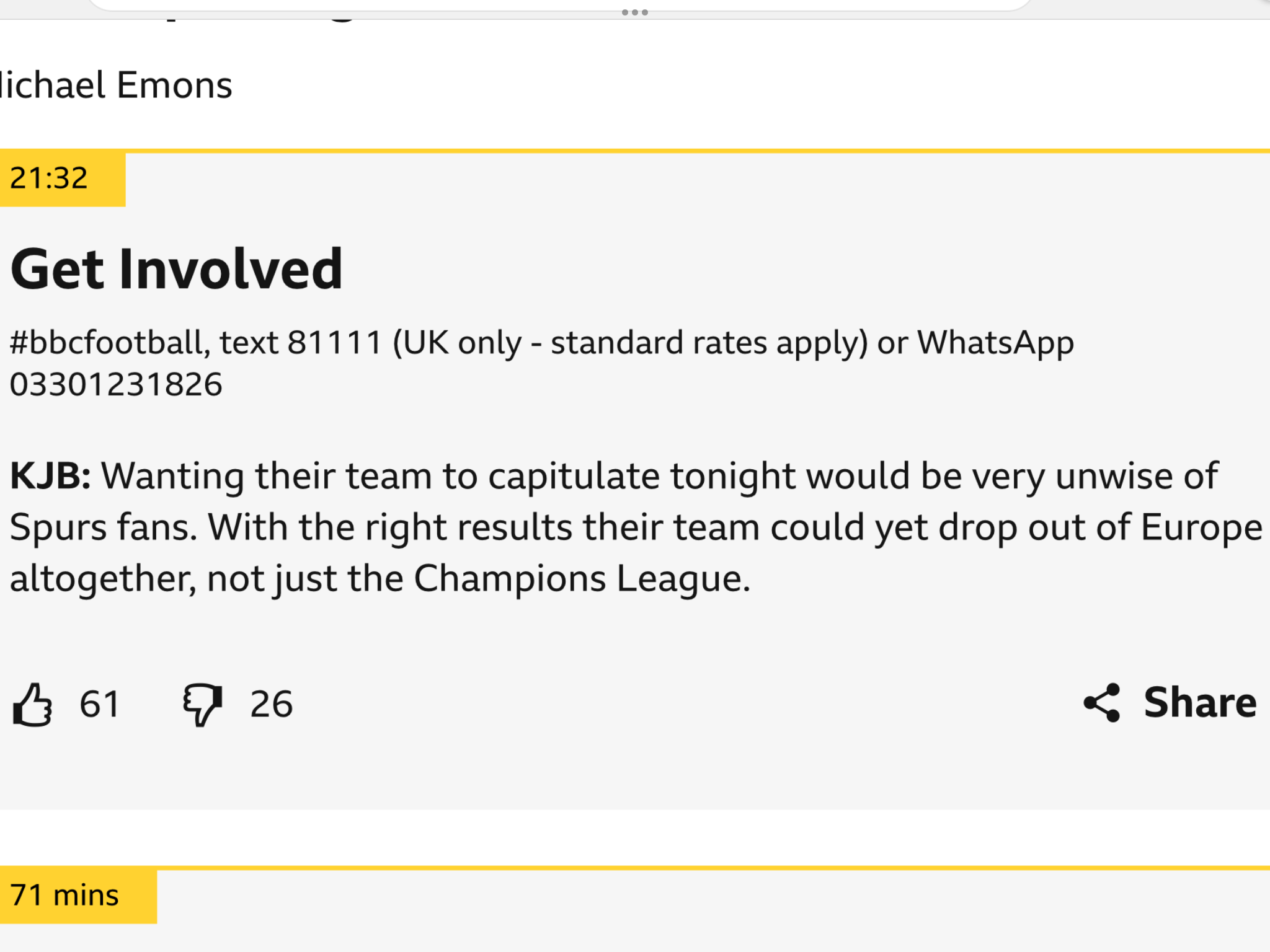The height and width of the screenshot is (952, 1270).
Task: Click the thumbs down icon
Action: 202,704
